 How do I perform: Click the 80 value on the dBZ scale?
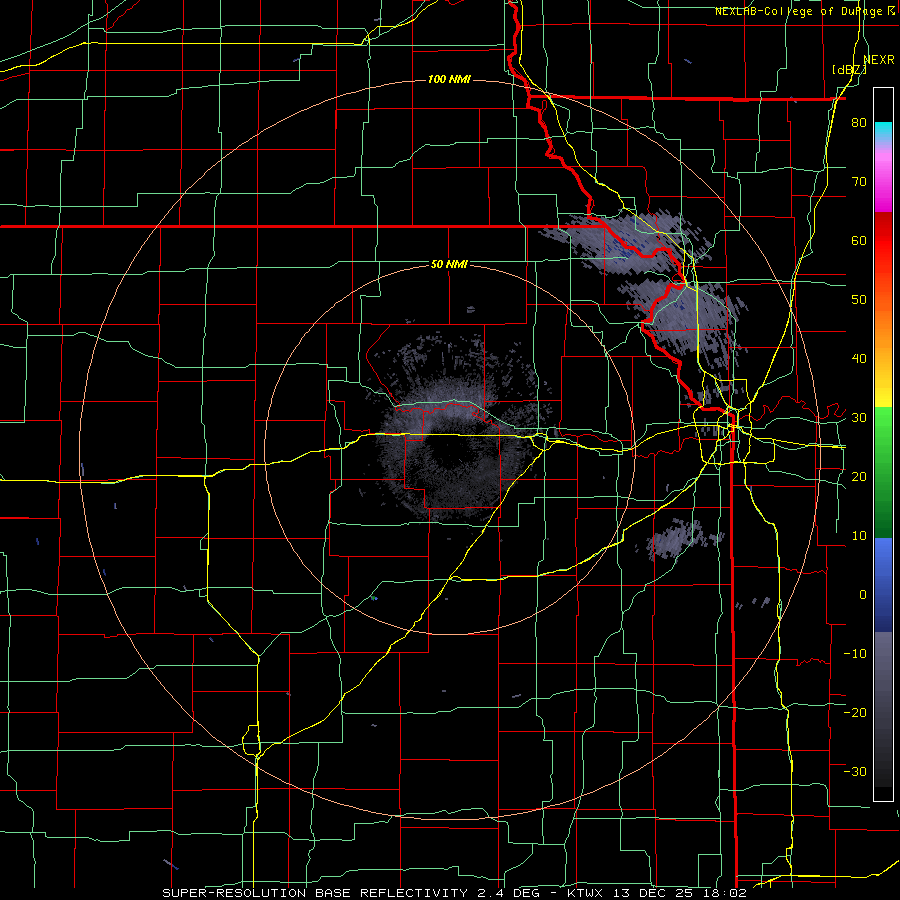pyautogui.click(x=859, y=123)
